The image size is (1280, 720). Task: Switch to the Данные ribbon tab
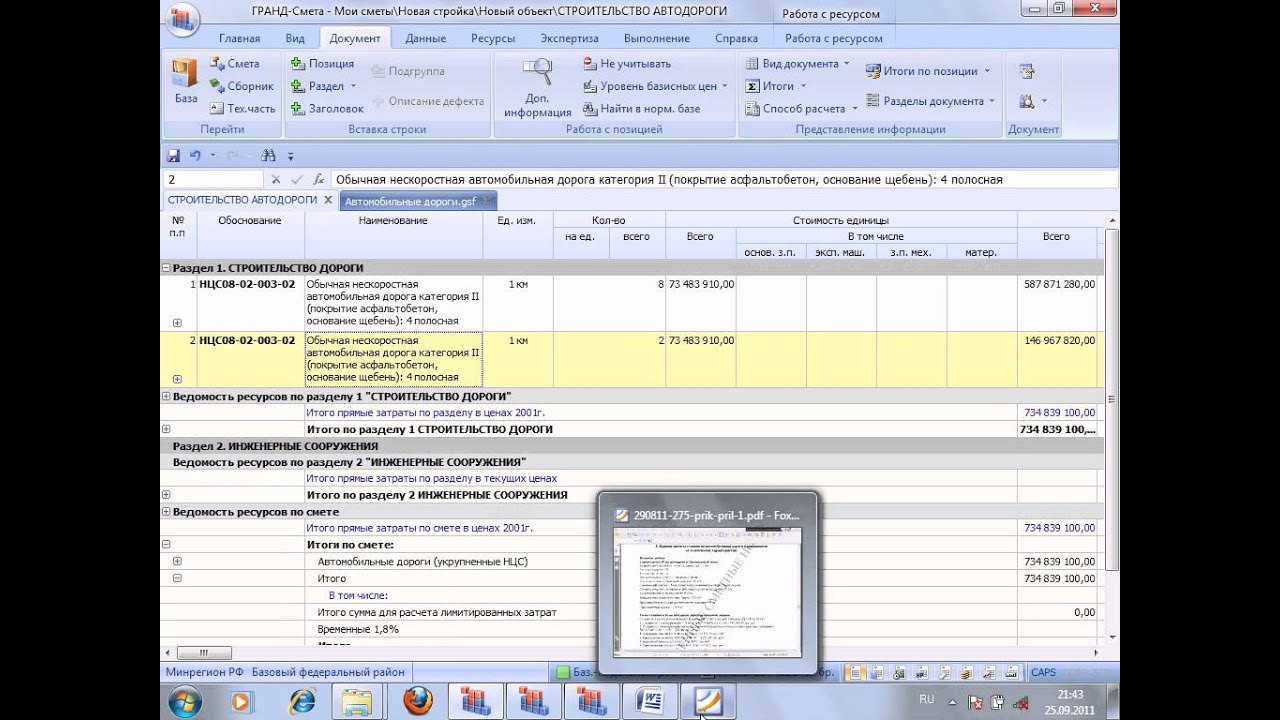point(426,38)
